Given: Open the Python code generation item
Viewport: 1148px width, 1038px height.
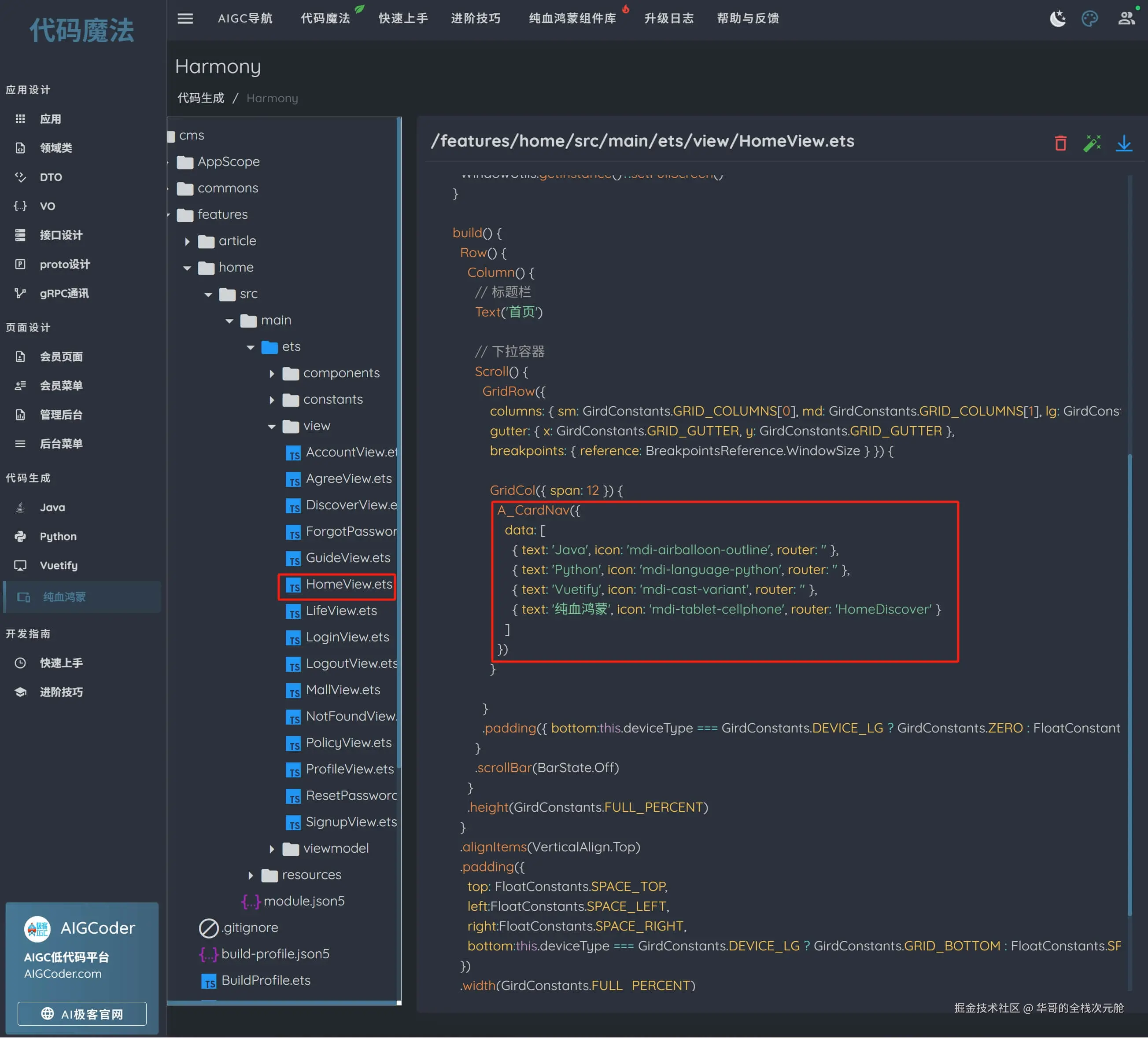Looking at the screenshot, I should 58,536.
